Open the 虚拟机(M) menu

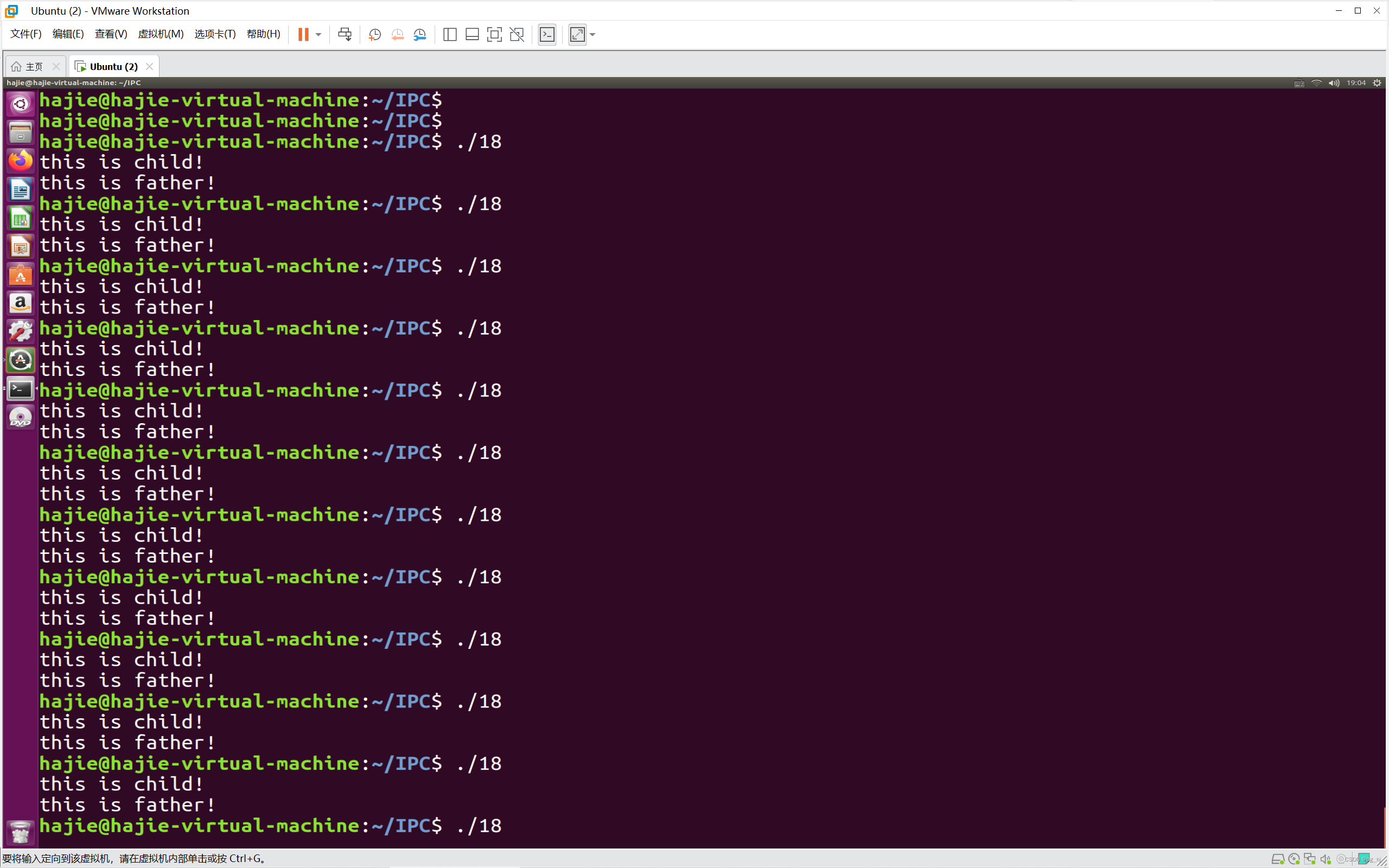point(161,34)
